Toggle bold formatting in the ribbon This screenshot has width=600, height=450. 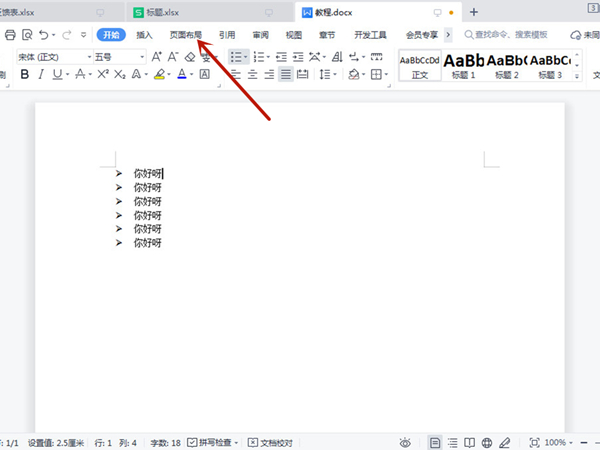23,74
